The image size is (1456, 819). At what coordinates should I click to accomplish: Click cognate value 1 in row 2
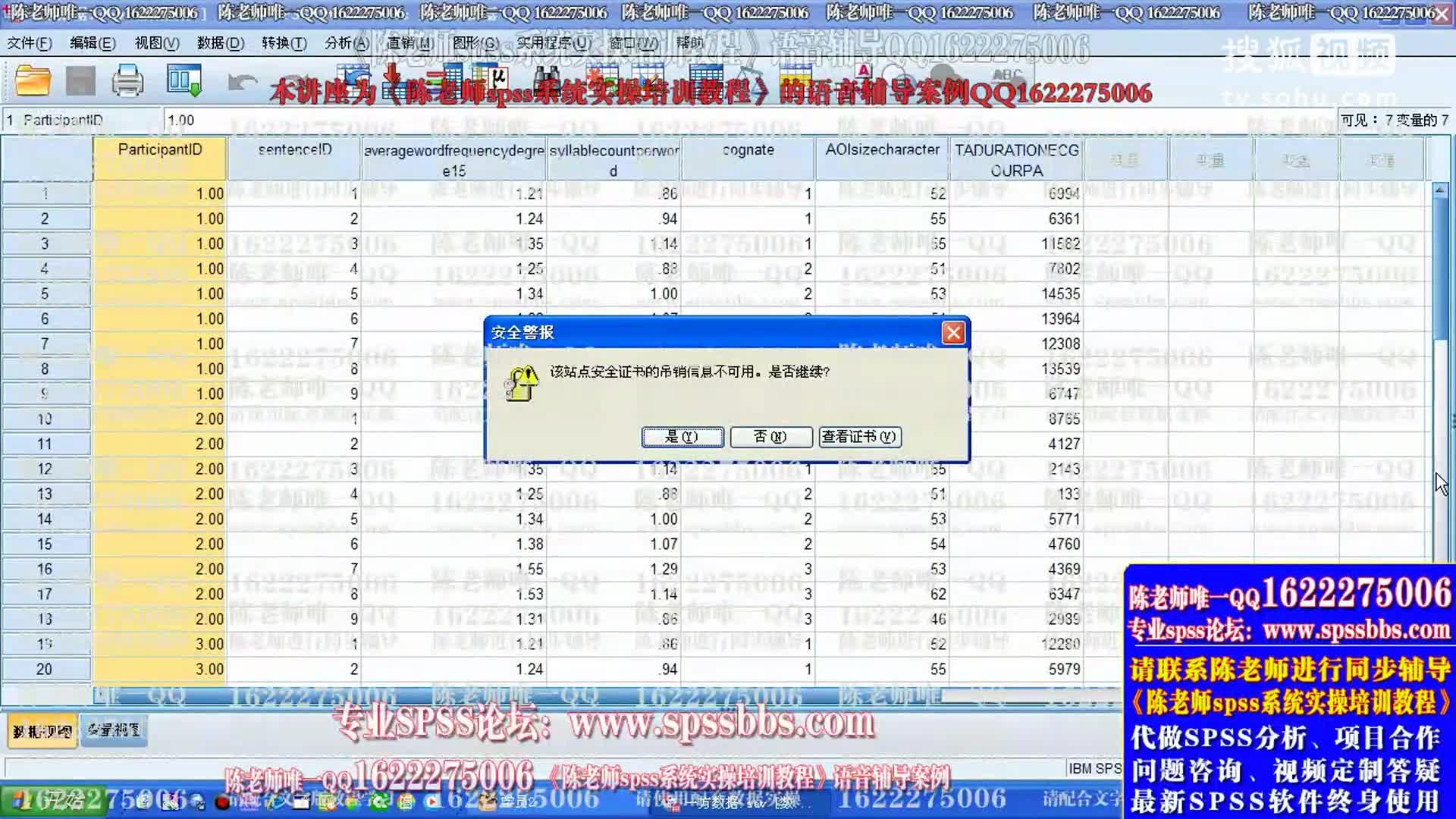(748, 218)
